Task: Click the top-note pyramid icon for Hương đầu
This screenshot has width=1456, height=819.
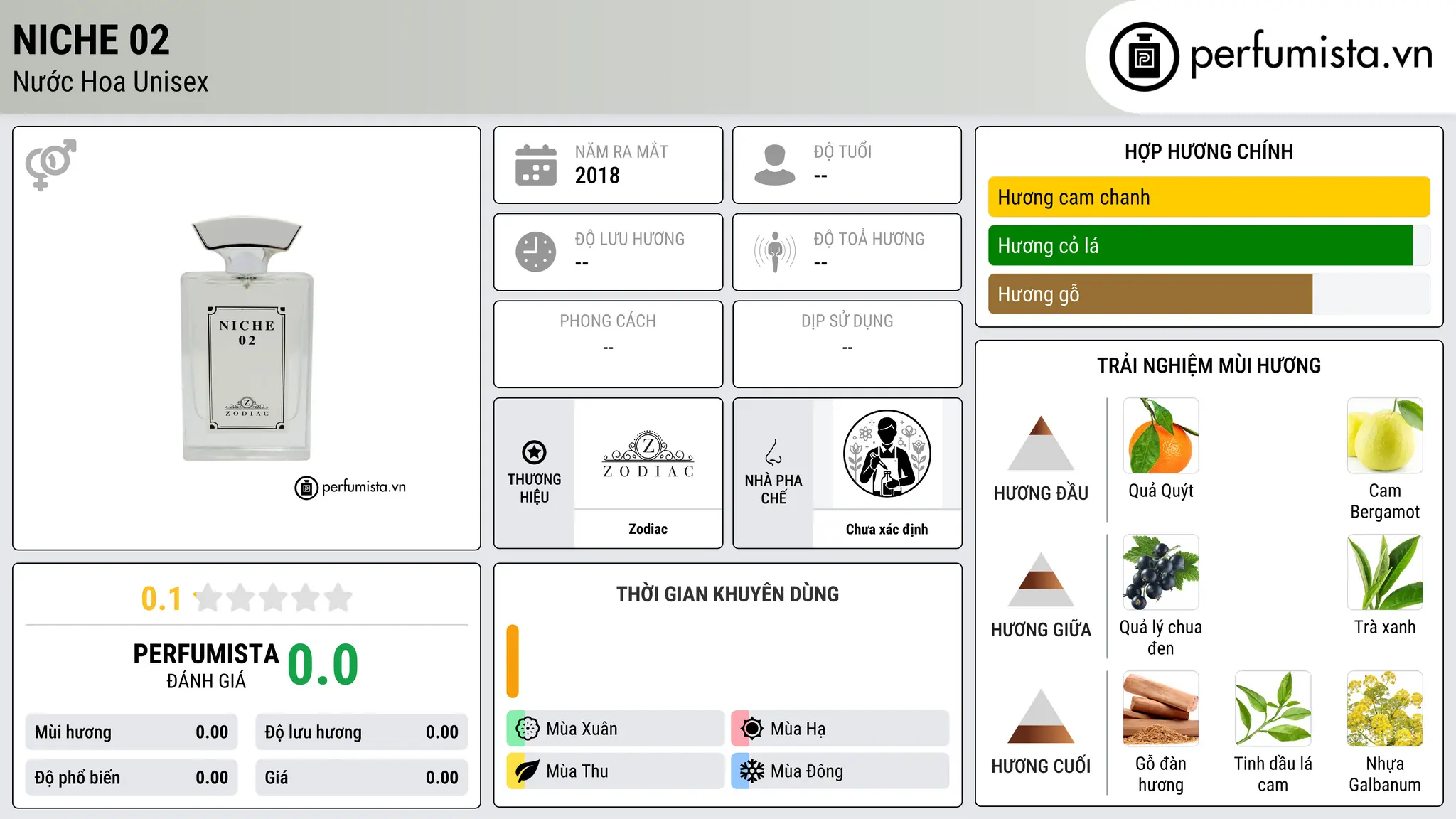Action: pos(1041,443)
